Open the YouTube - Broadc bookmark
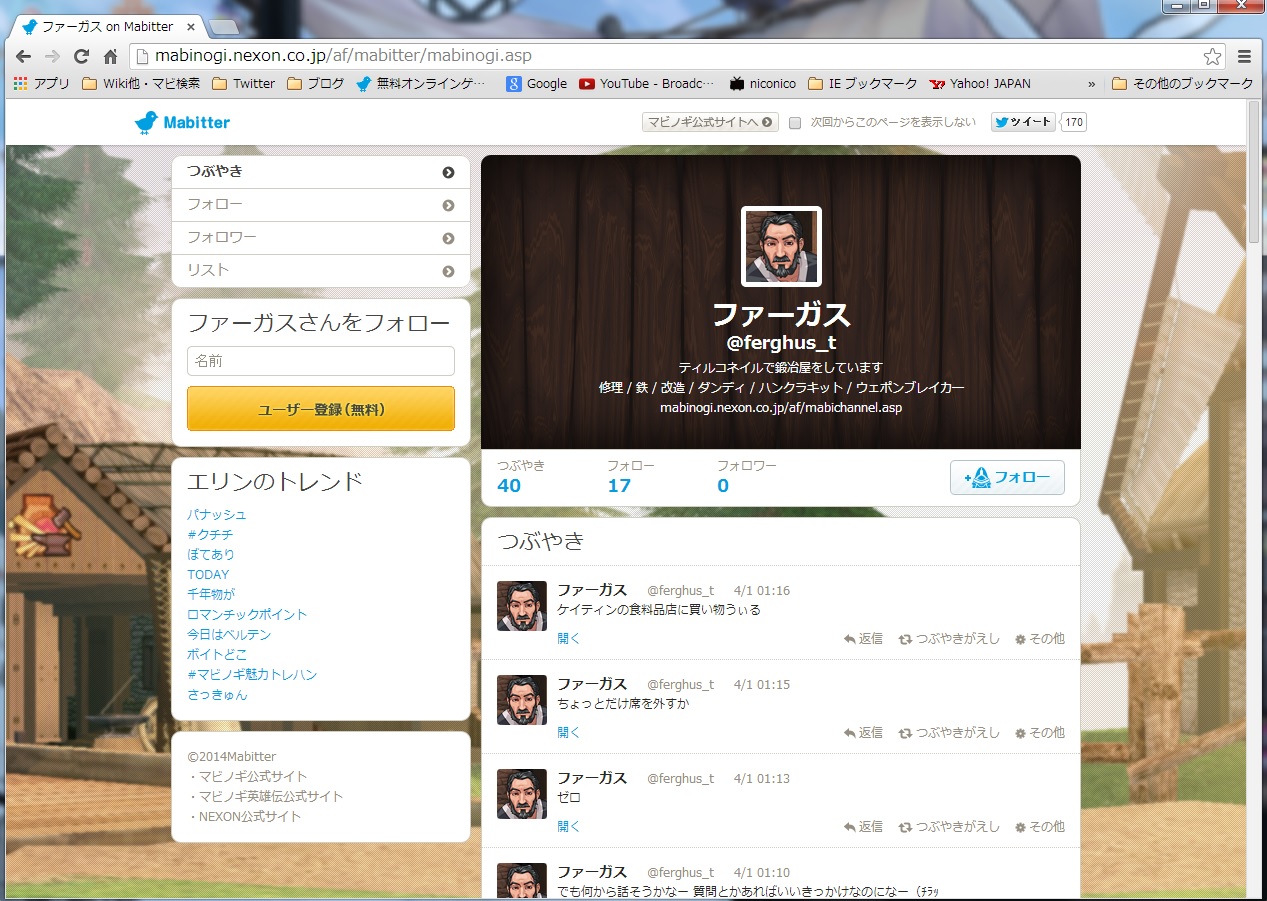Image resolution: width=1267 pixels, height=901 pixels. 647,84
